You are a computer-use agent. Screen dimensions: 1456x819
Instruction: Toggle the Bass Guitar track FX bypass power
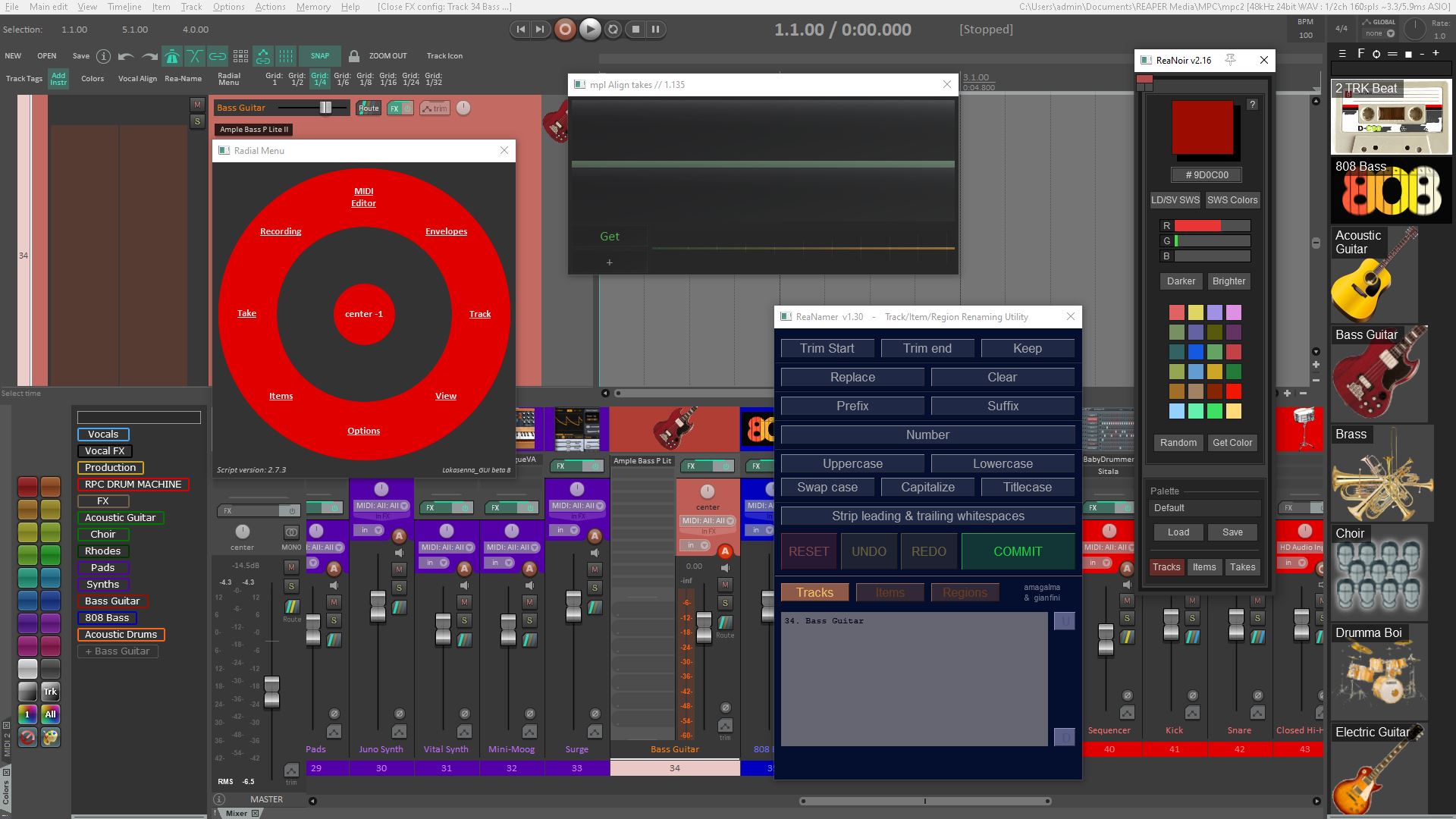pyautogui.click(x=407, y=108)
